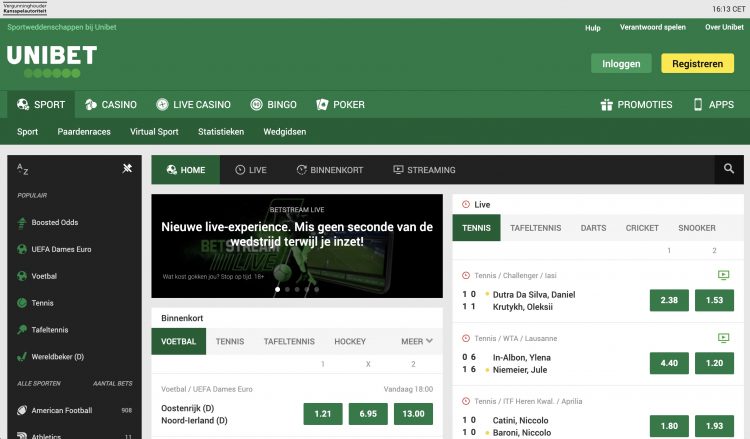Select Snooker tab in Live panel
This screenshot has width=750, height=439.
(x=697, y=228)
